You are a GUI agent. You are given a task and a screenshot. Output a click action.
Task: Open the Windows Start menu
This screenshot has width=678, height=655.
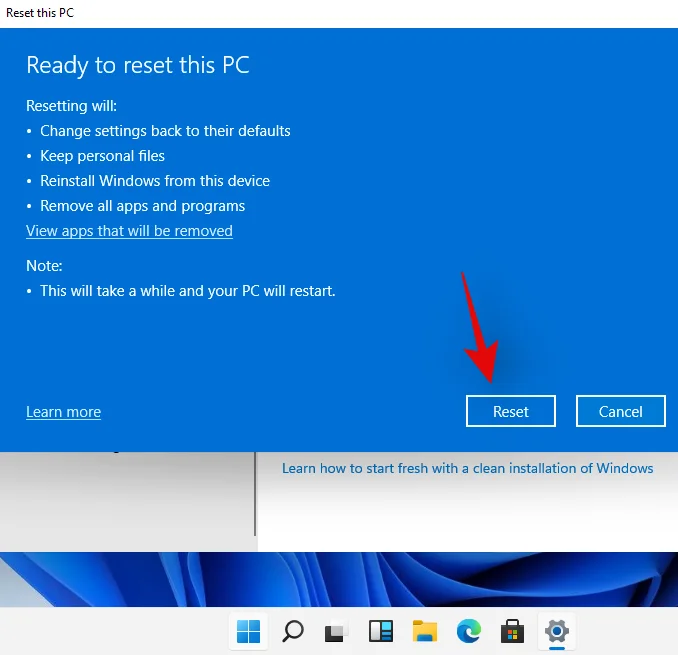point(249,631)
